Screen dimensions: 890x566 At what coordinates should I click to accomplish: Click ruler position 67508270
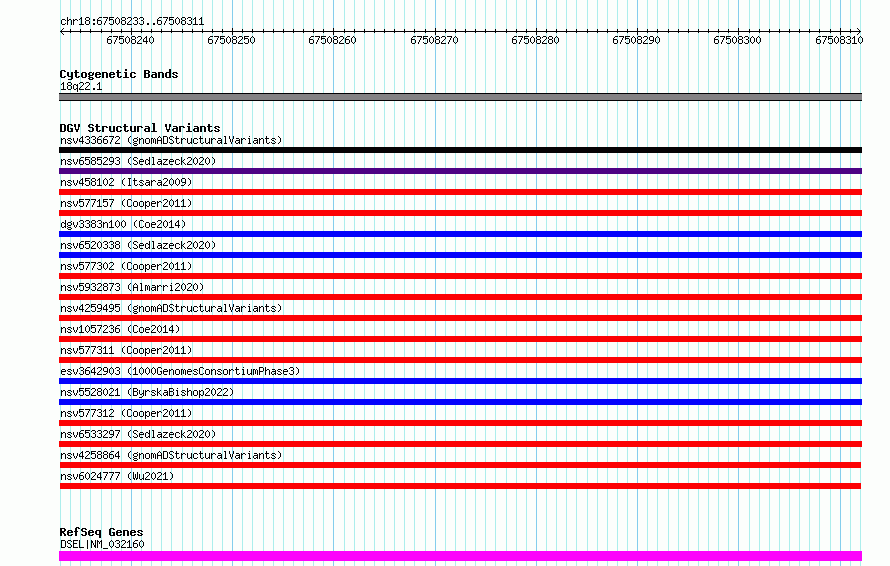pyautogui.click(x=434, y=40)
